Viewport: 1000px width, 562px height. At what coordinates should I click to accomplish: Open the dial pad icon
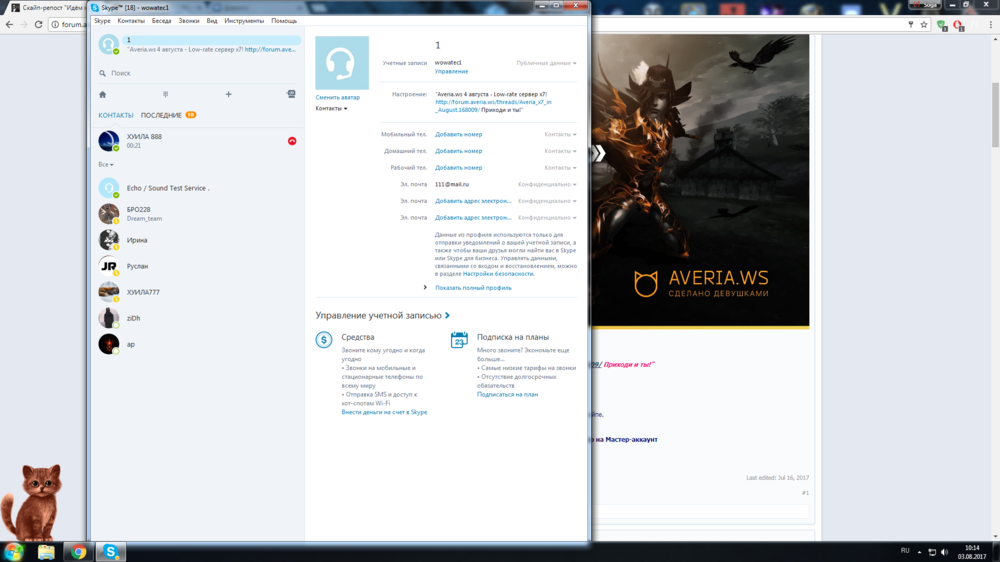165,94
